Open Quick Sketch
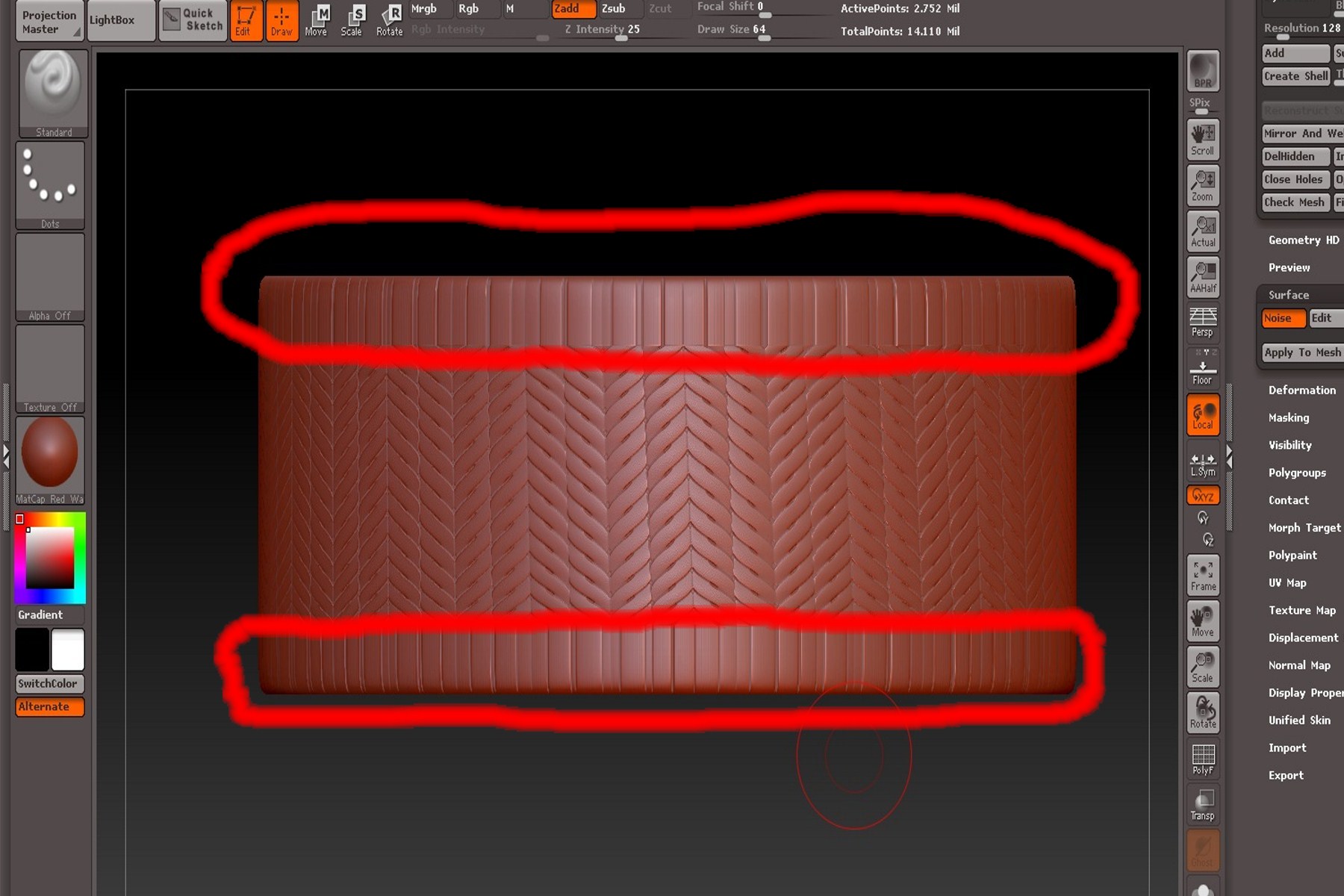This screenshot has width=1344, height=896. point(193,19)
